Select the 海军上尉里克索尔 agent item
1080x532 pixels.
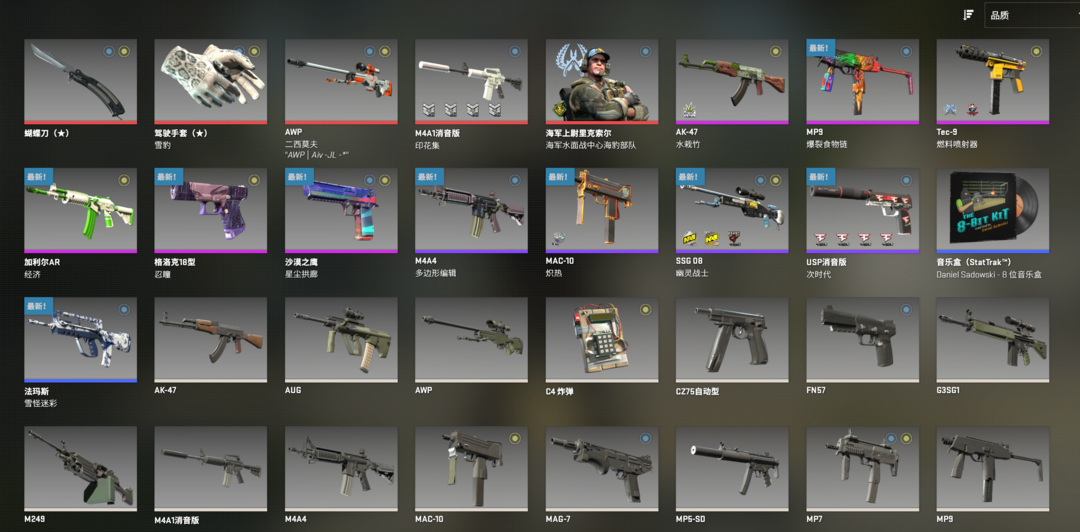[602, 81]
